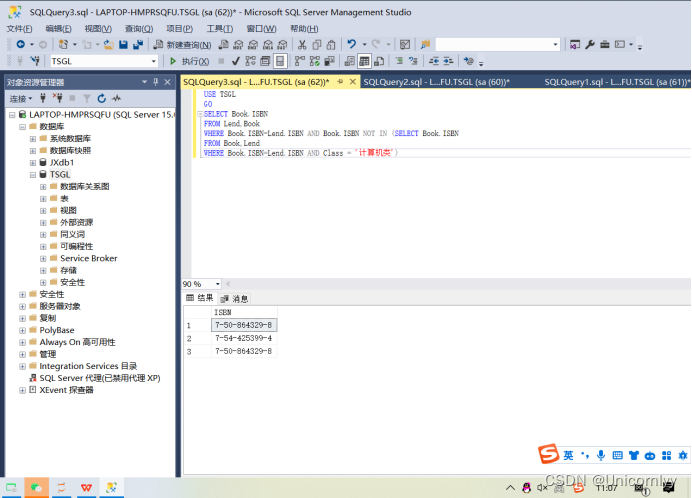Click the Open File folder icon
Screen dimensions: 692x498
[x=109, y=45]
